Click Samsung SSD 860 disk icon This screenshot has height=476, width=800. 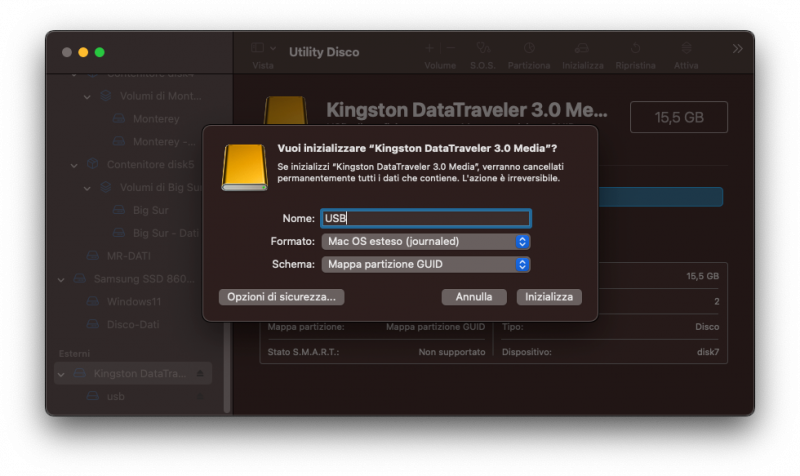(80, 279)
